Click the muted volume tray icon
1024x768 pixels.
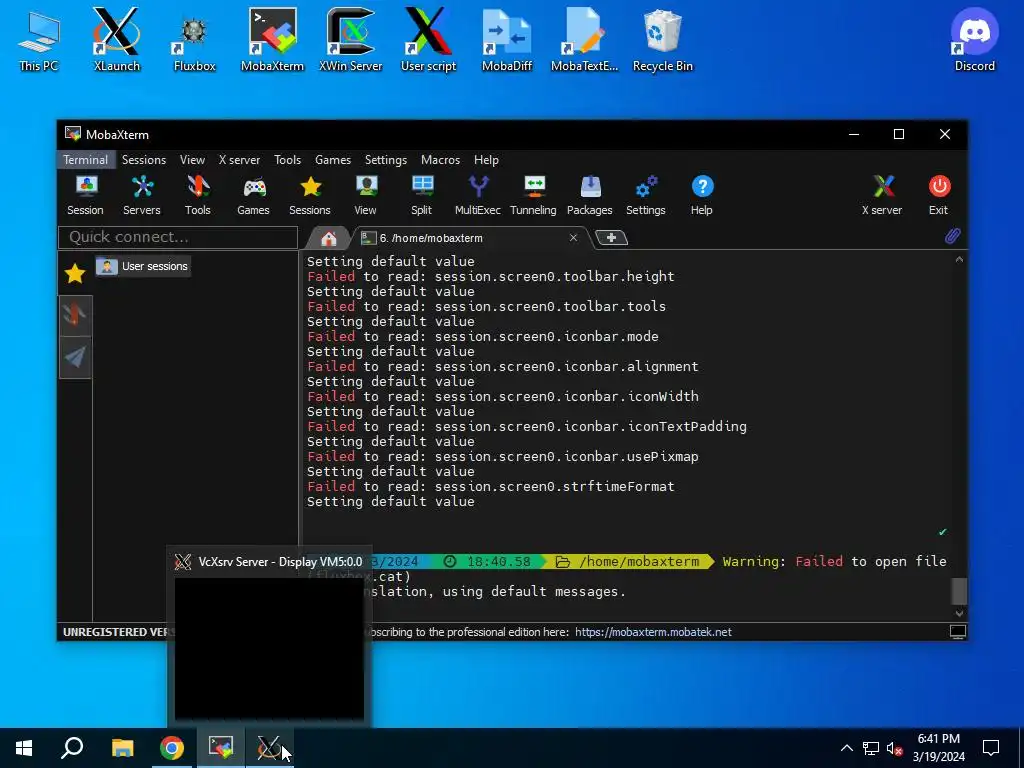[895, 748]
